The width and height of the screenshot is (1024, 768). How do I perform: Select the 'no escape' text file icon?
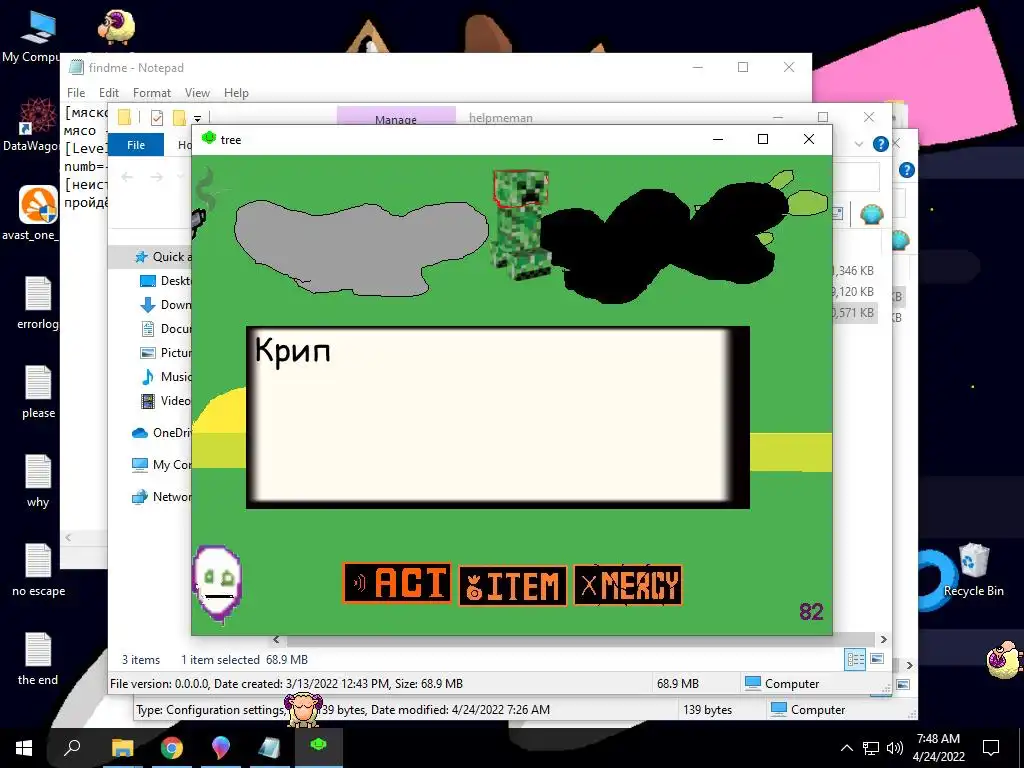38,569
